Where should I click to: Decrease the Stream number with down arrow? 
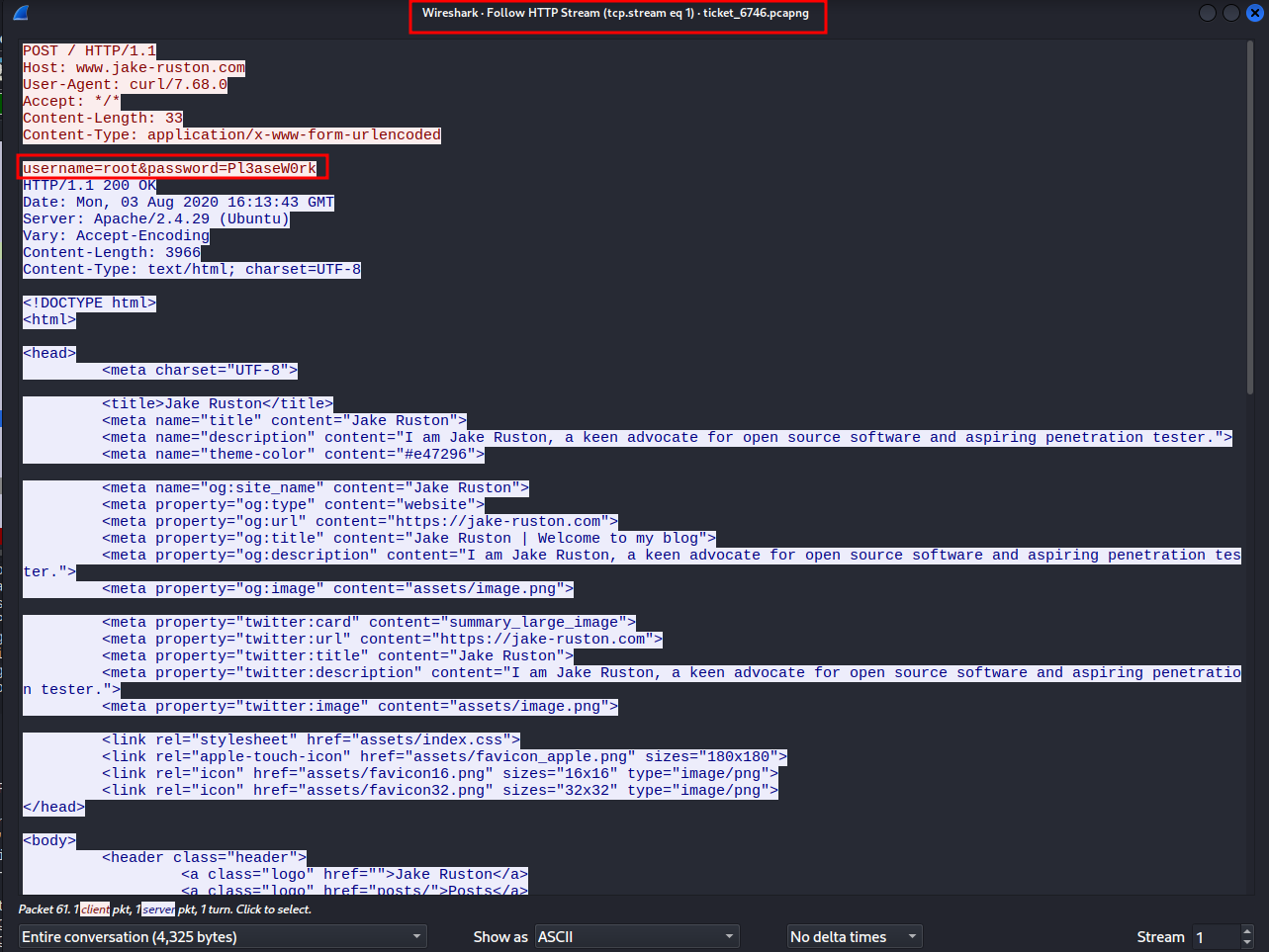(1247, 942)
